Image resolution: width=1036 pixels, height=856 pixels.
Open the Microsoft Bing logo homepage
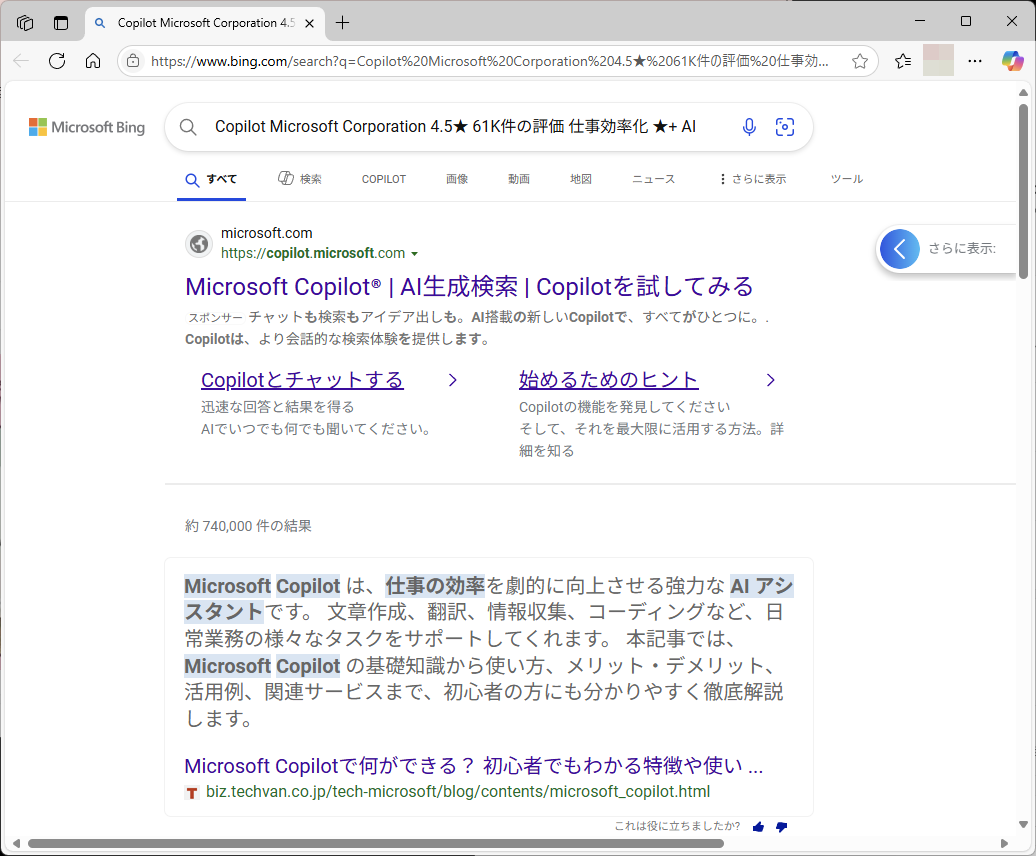click(x=86, y=126)
